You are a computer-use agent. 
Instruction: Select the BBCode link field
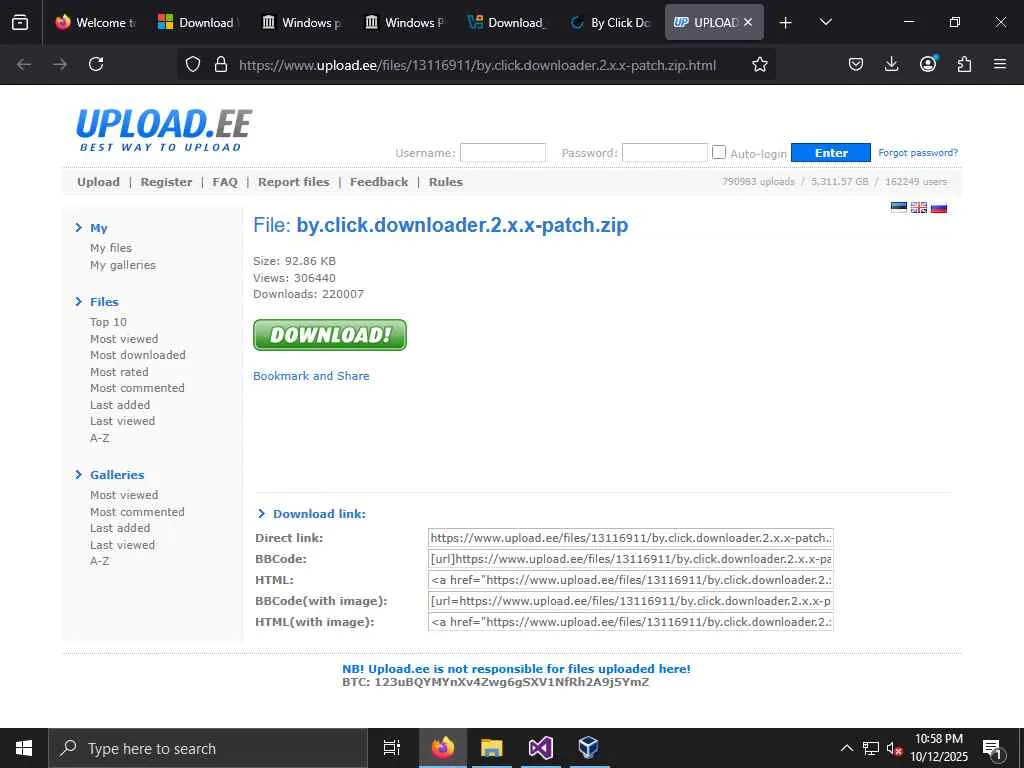631,559
